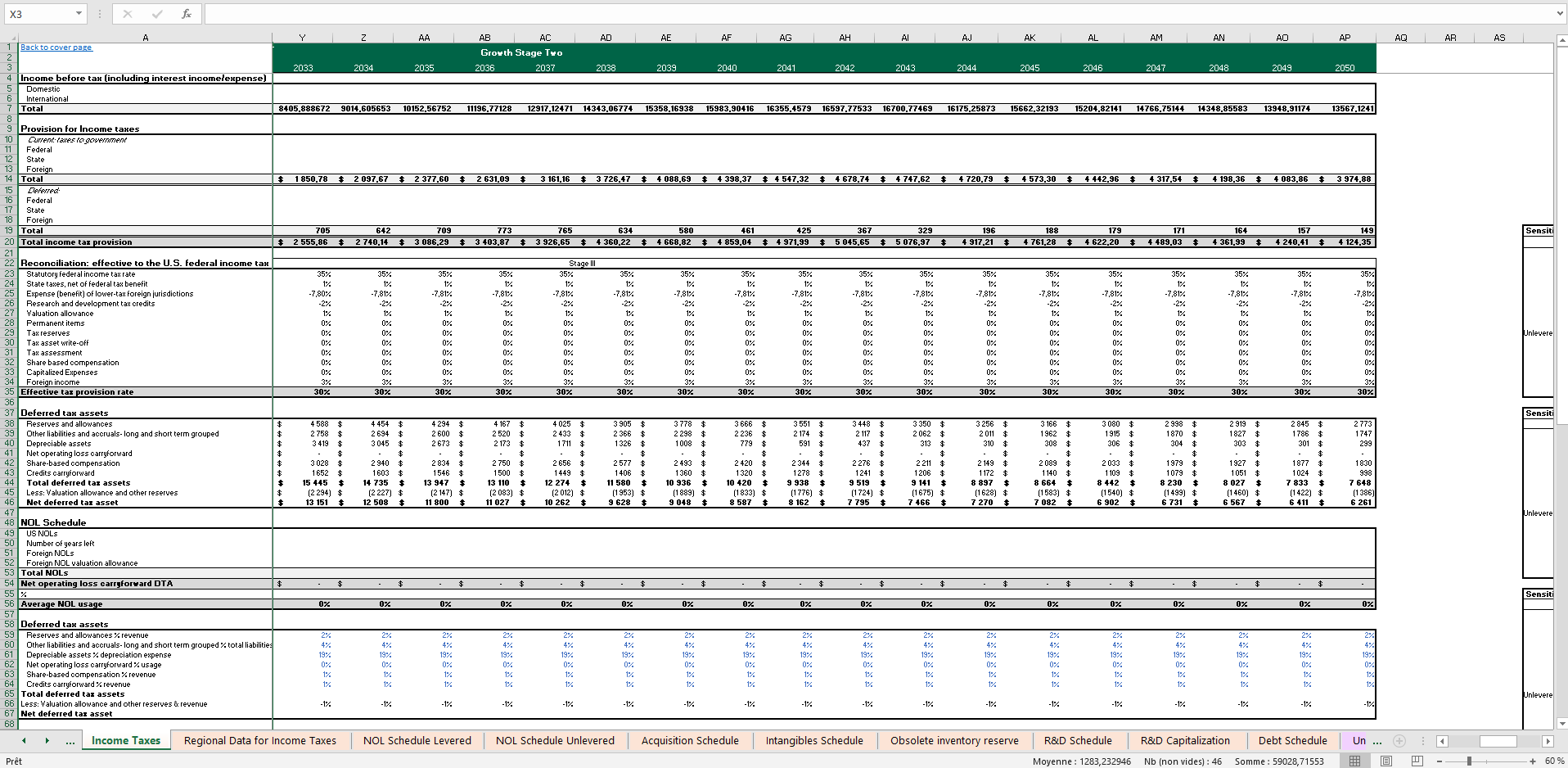
Task: Switch to Normal view icon in status bar
Action: point(1355,761)
